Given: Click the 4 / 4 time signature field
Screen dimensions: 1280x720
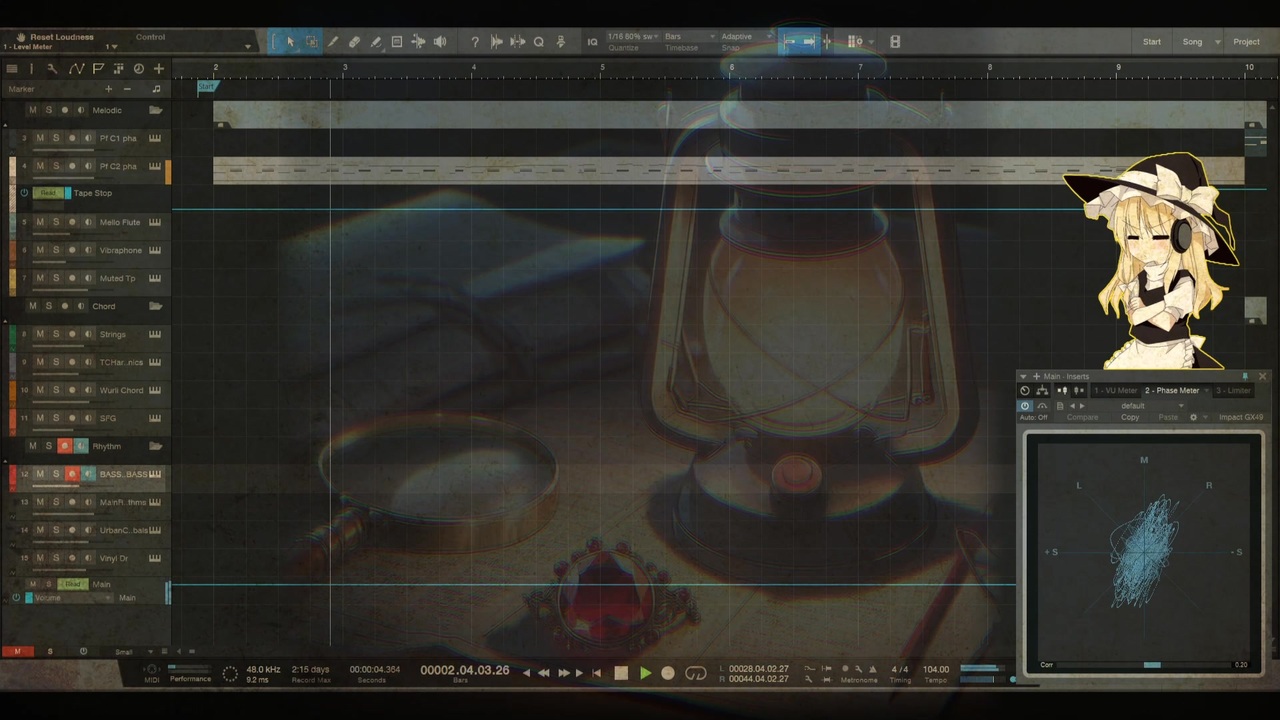Looking at the screenshot, I should pos(900,669).
